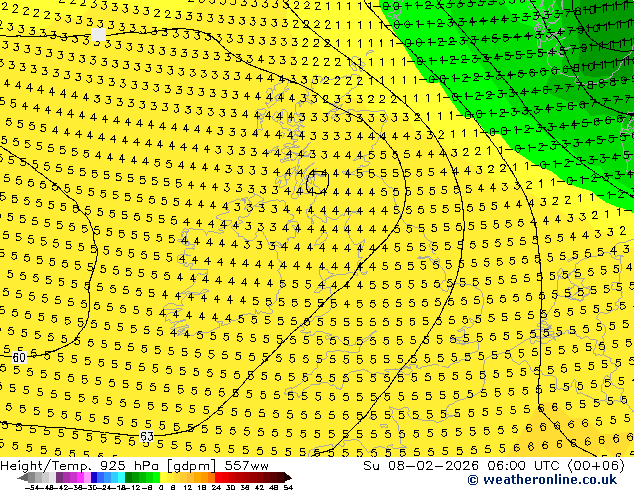Click the 'Su 08-02-2026 06:00 UTC (00+06)' date label

point(494,466)
